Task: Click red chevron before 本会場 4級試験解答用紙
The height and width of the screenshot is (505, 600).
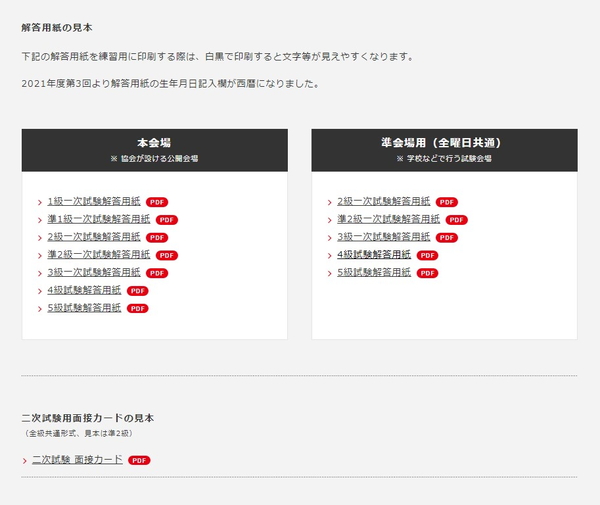Action: (40, 292)
